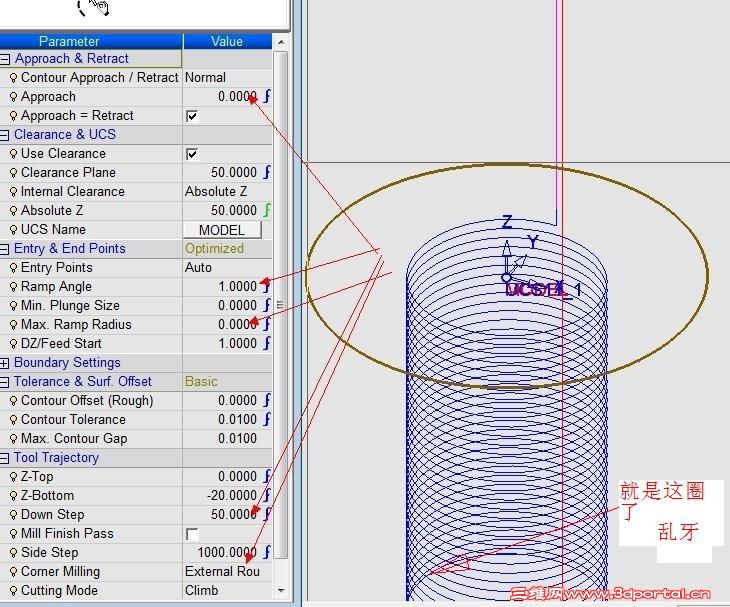Edit the Side Step value 1000.0000
Screen dimensions: 730x607
[x=227, y=552]
